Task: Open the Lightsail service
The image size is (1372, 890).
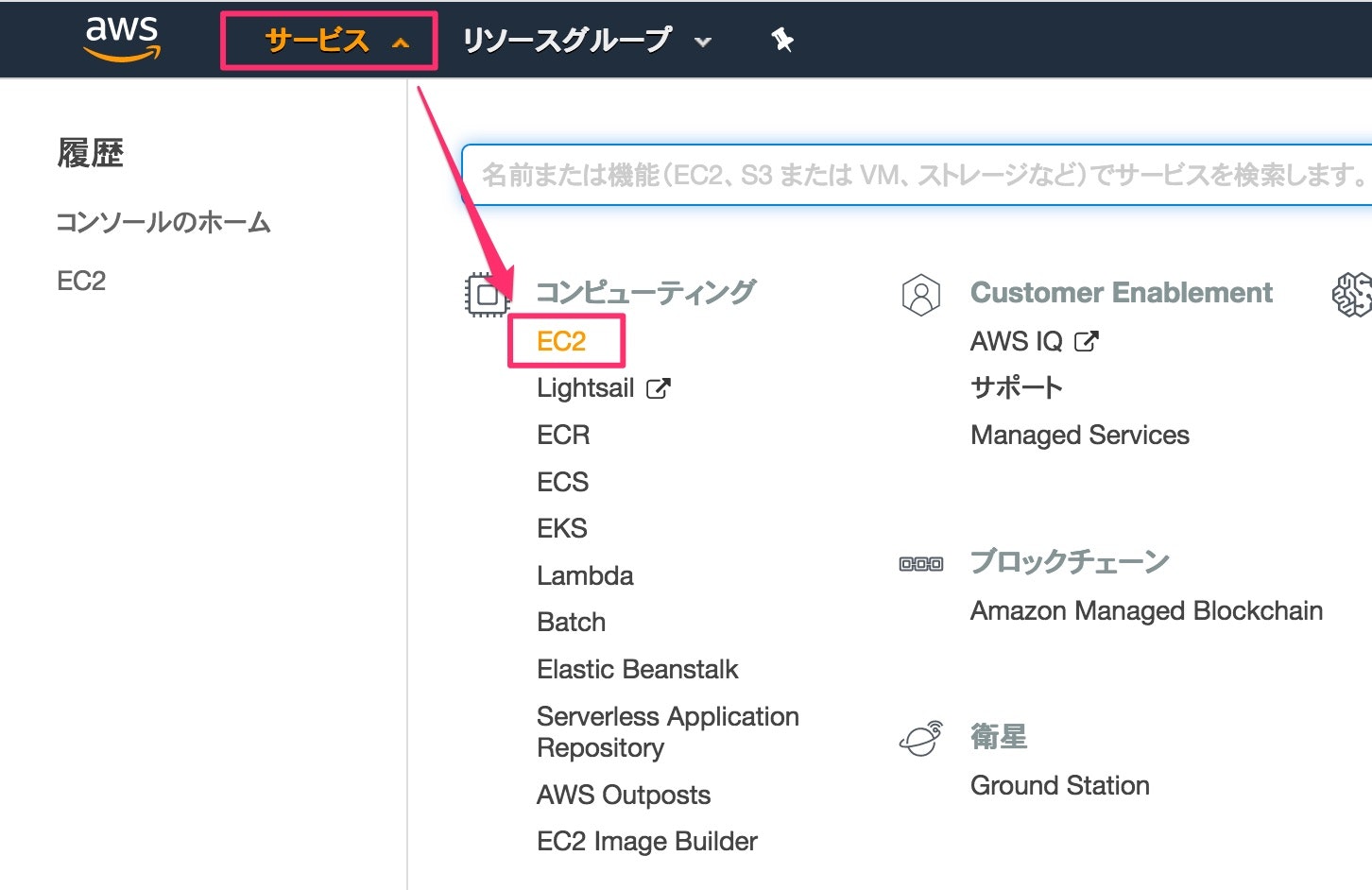Action: 586,388
